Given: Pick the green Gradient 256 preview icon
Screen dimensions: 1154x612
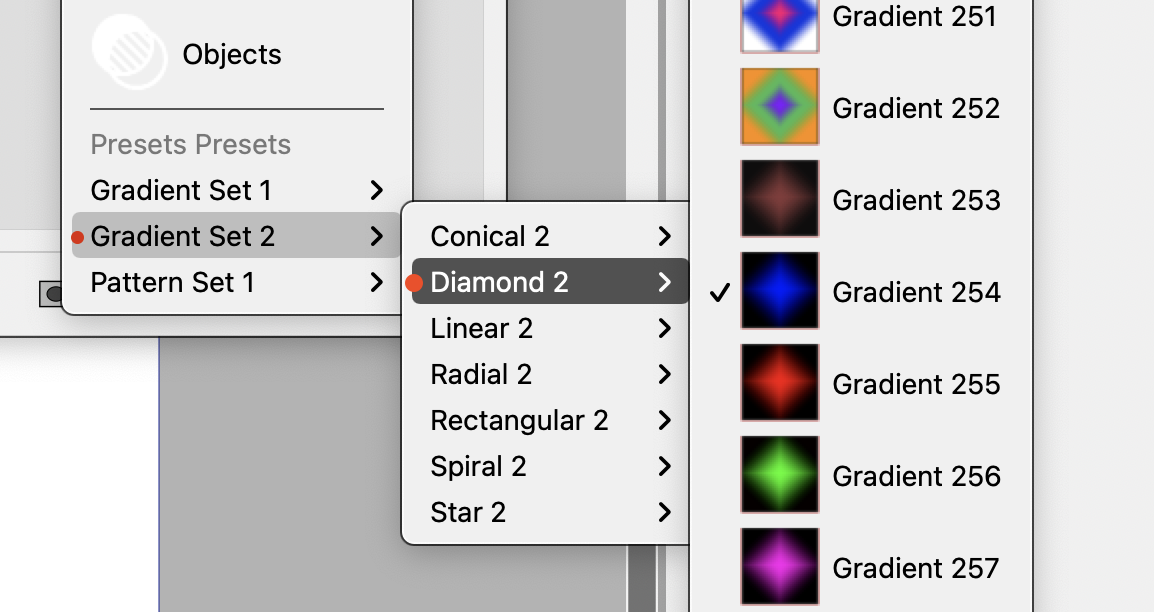Looking at the screenshot, I should (x=779, y=475).
